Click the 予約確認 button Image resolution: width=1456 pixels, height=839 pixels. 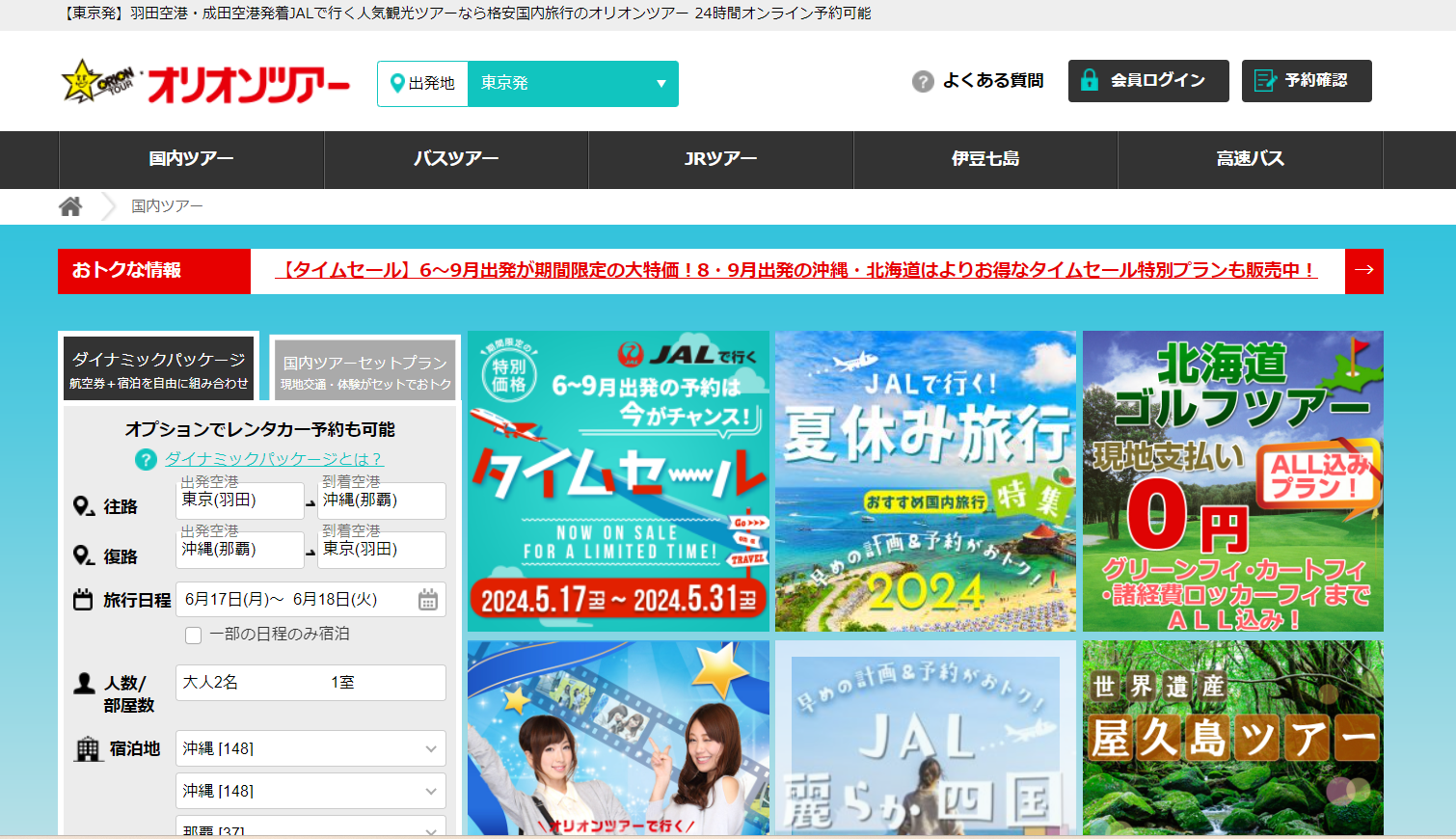1307,81
